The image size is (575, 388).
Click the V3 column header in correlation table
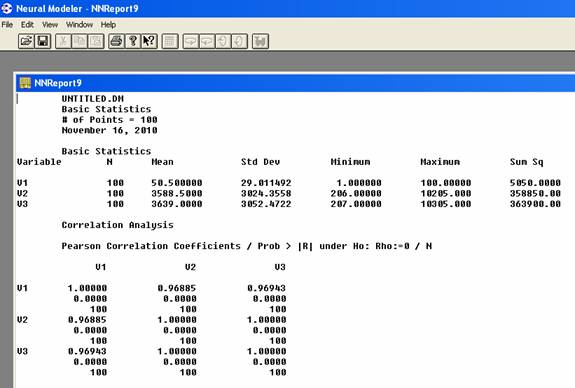pyautogui.click(x=280, y=267)
